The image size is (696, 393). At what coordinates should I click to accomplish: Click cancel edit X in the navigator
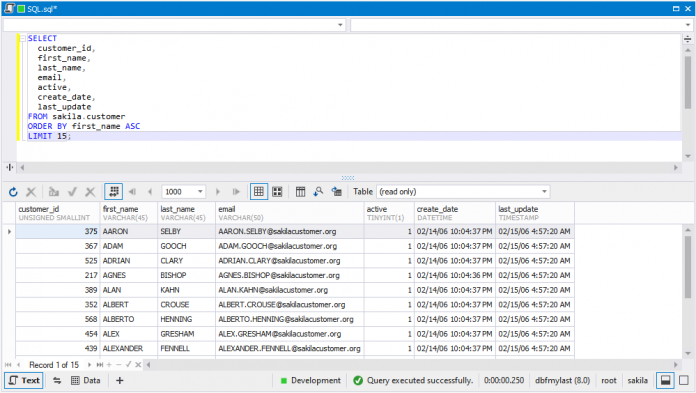(138, 365)
